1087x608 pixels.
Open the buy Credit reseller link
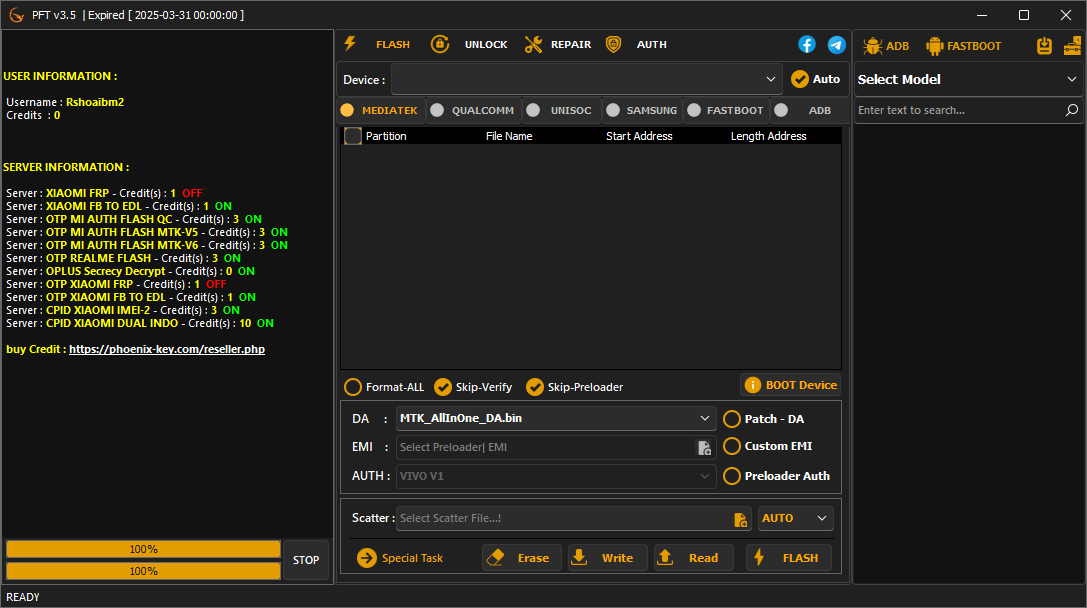point(167,348)
